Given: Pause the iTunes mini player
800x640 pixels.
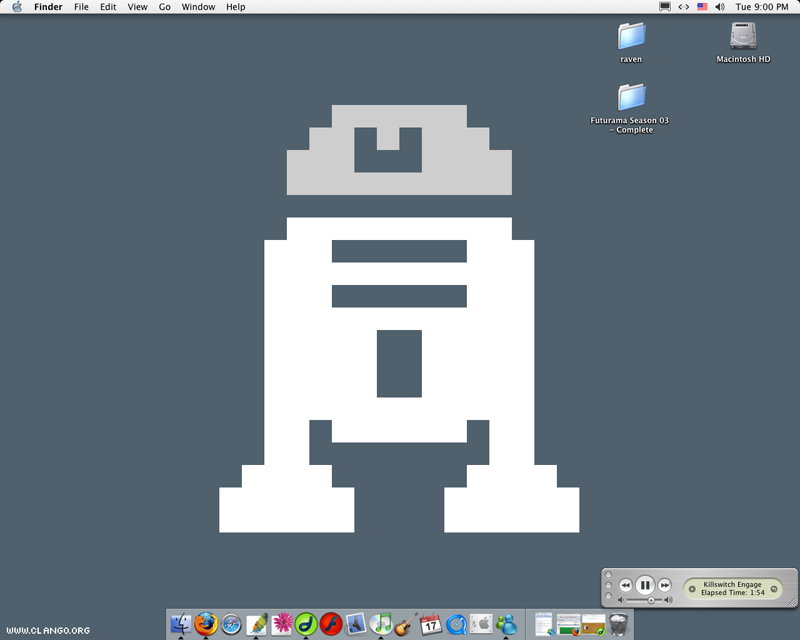Looking at the screenshot, I should coord(645,585).
